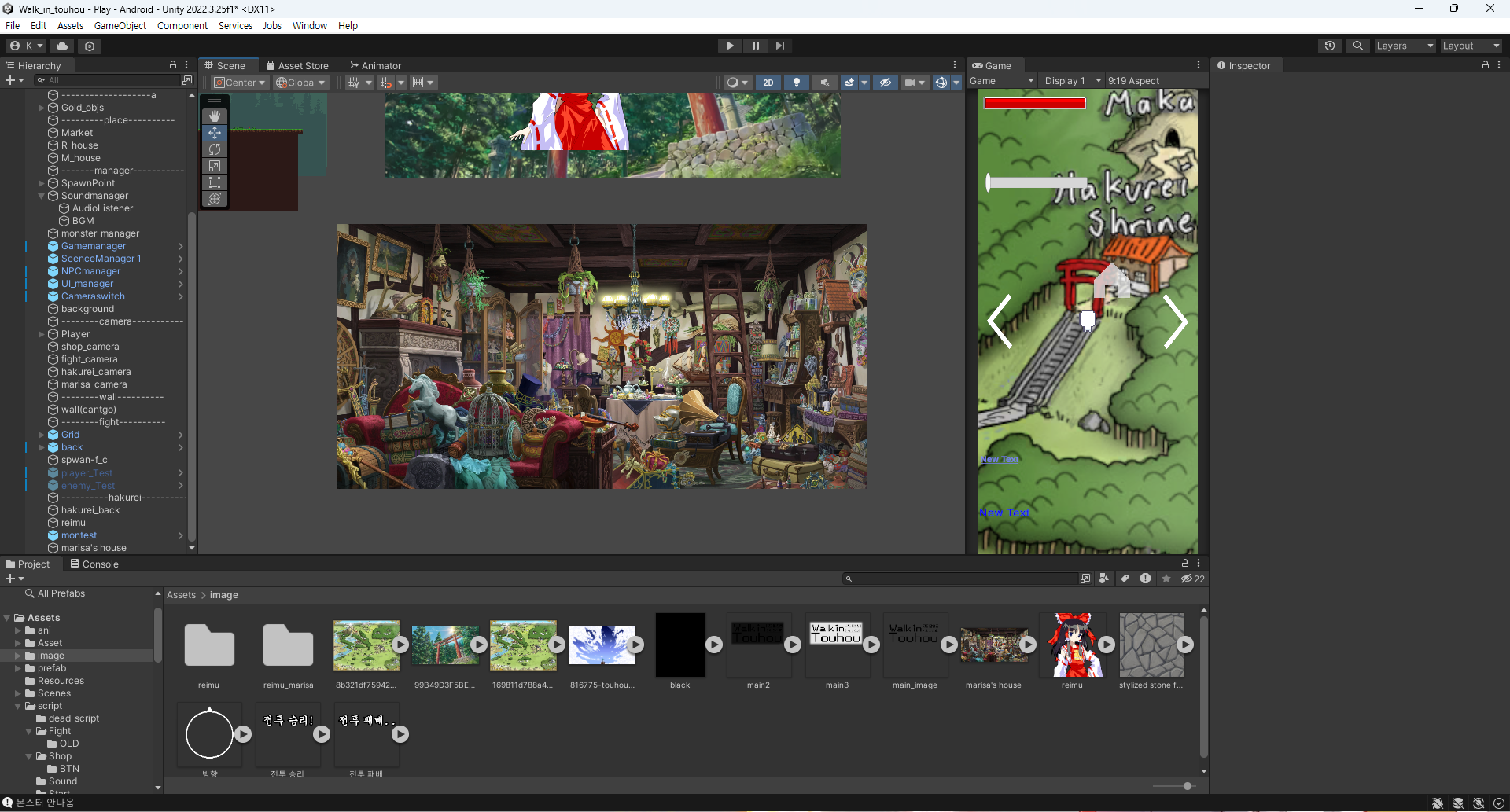Click the home icon in Game view
This screenshot has width=1510, height=812.
[x=1111, y=280]
